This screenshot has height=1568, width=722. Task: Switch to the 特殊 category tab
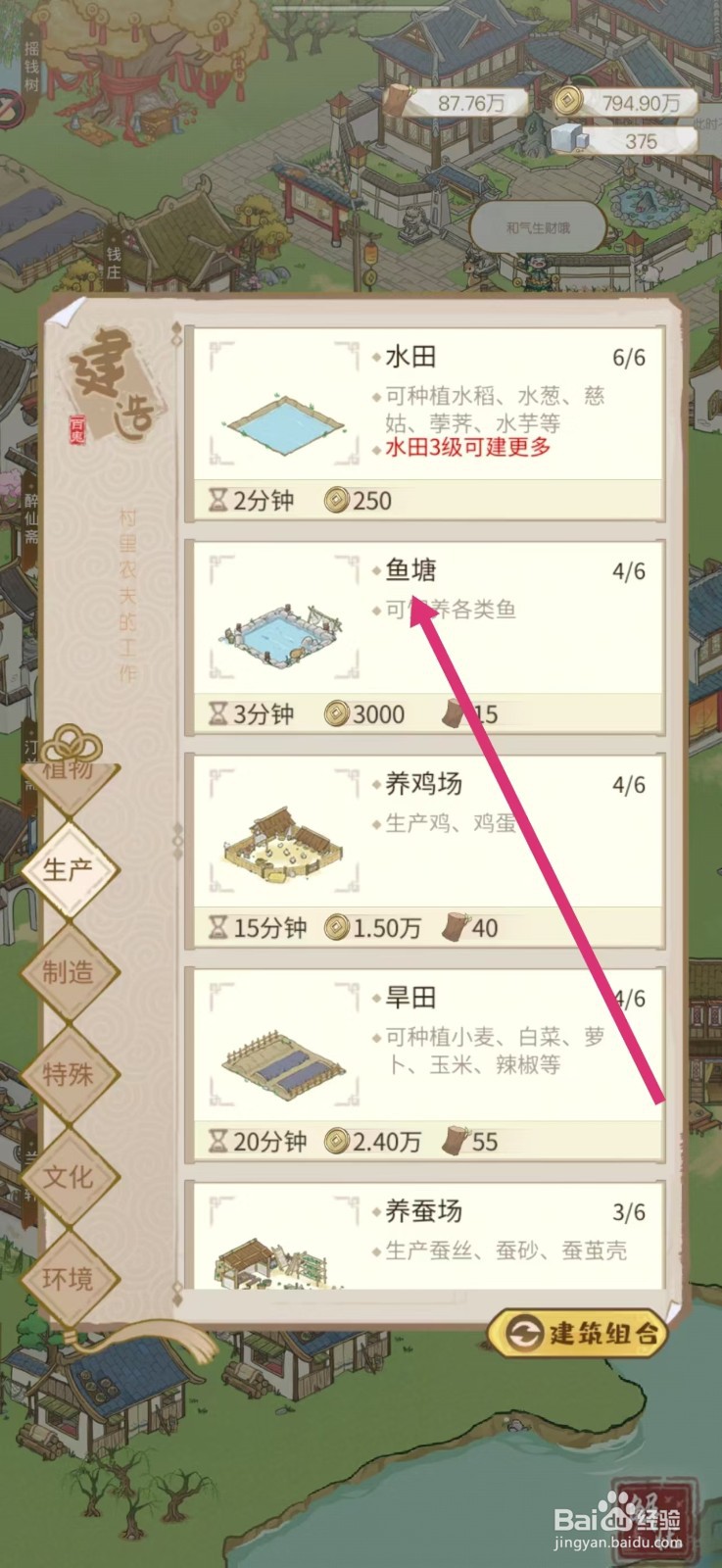pyautogui.click(x=70, y=1074)
